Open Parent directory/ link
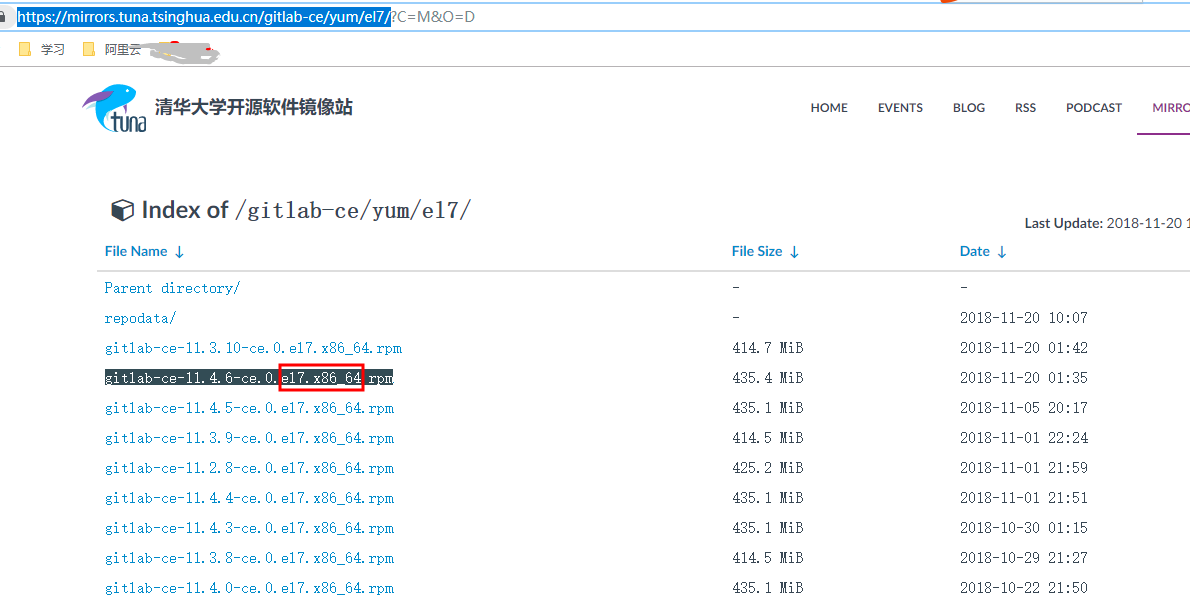 coord(172,288)
